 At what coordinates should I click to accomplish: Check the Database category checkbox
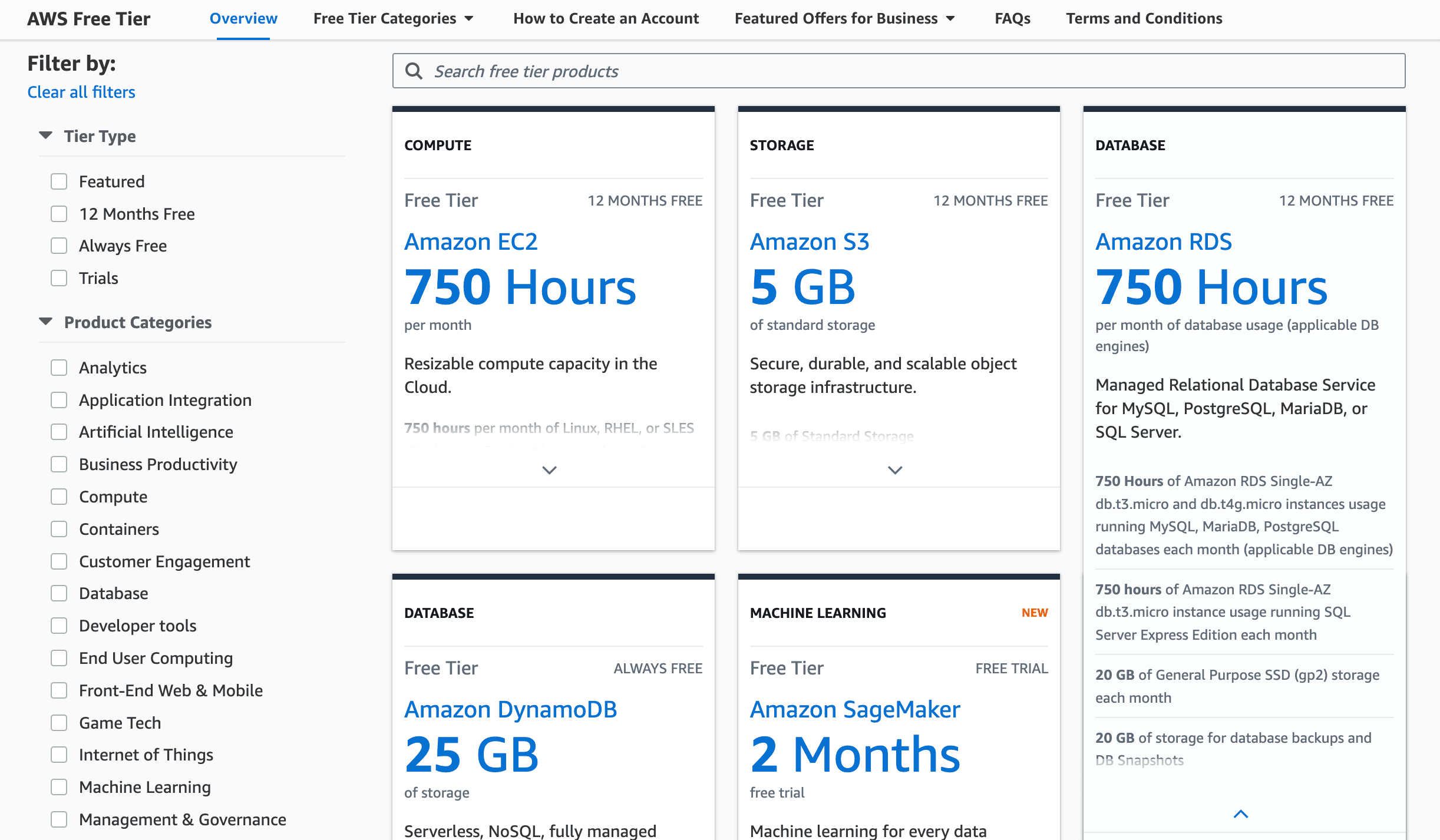(59, 593)
